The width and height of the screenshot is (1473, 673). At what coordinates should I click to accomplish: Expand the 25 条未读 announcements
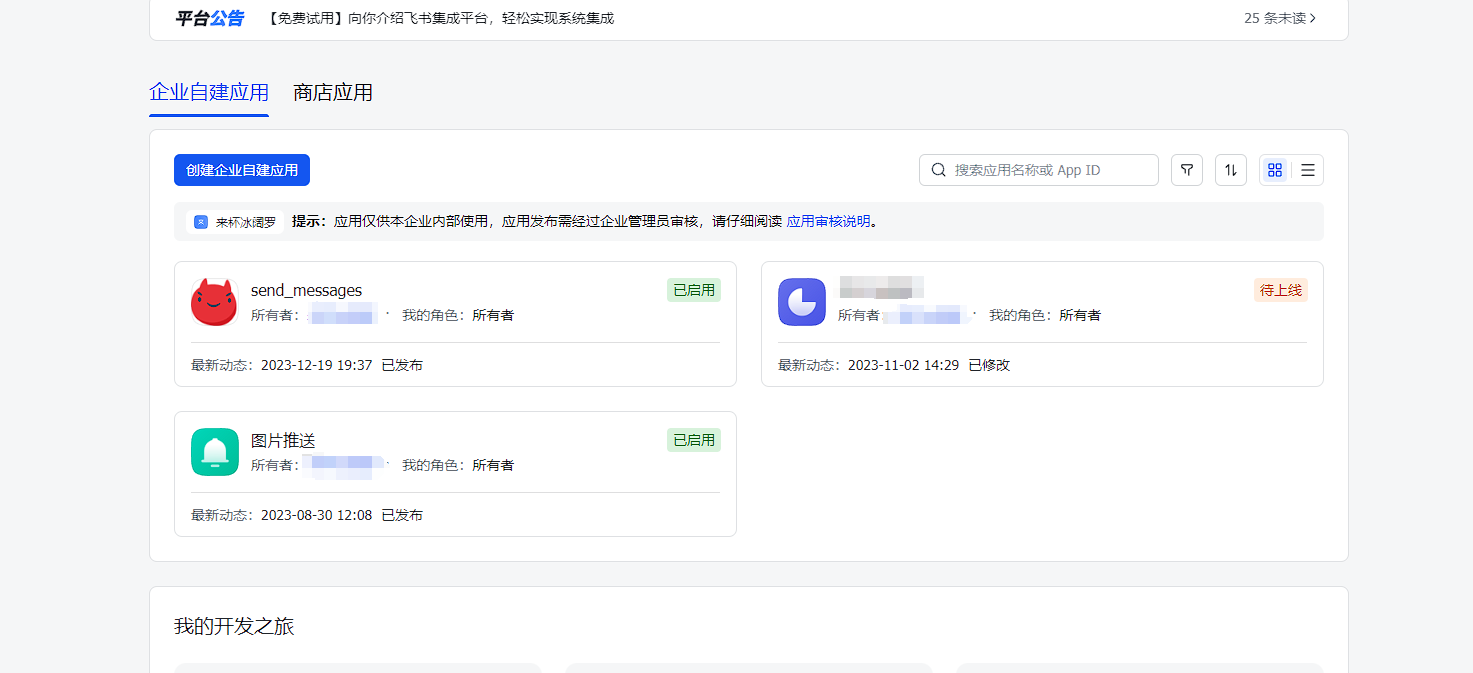1280,18
